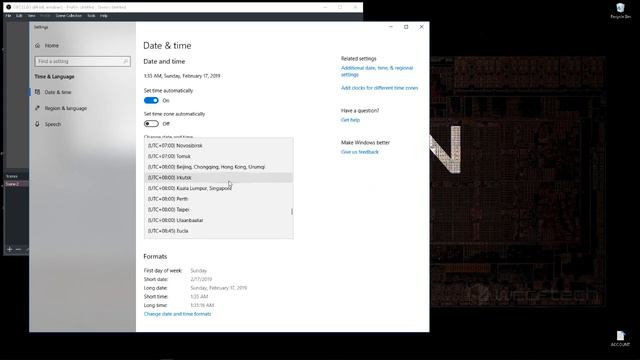640x360 pixels.
Task: Open OBS File menu
Action: pos(8,16)
